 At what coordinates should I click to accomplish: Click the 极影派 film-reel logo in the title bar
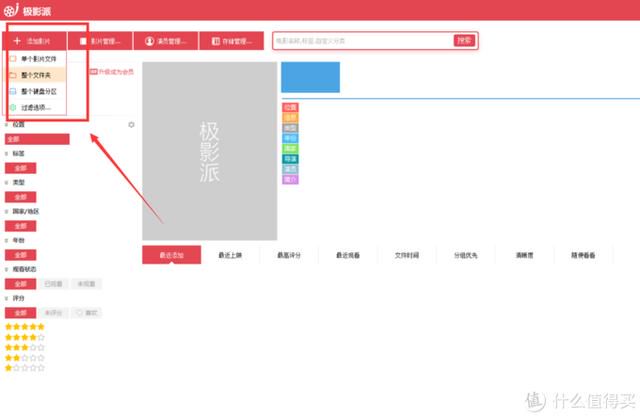[x=11, y=10]
